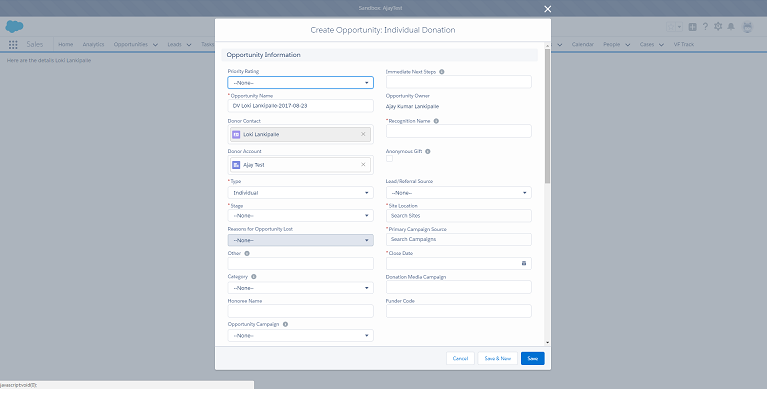Show help info for Recognition Name
The height and width of the screenshot is (416, 768).
click(436, 121)
